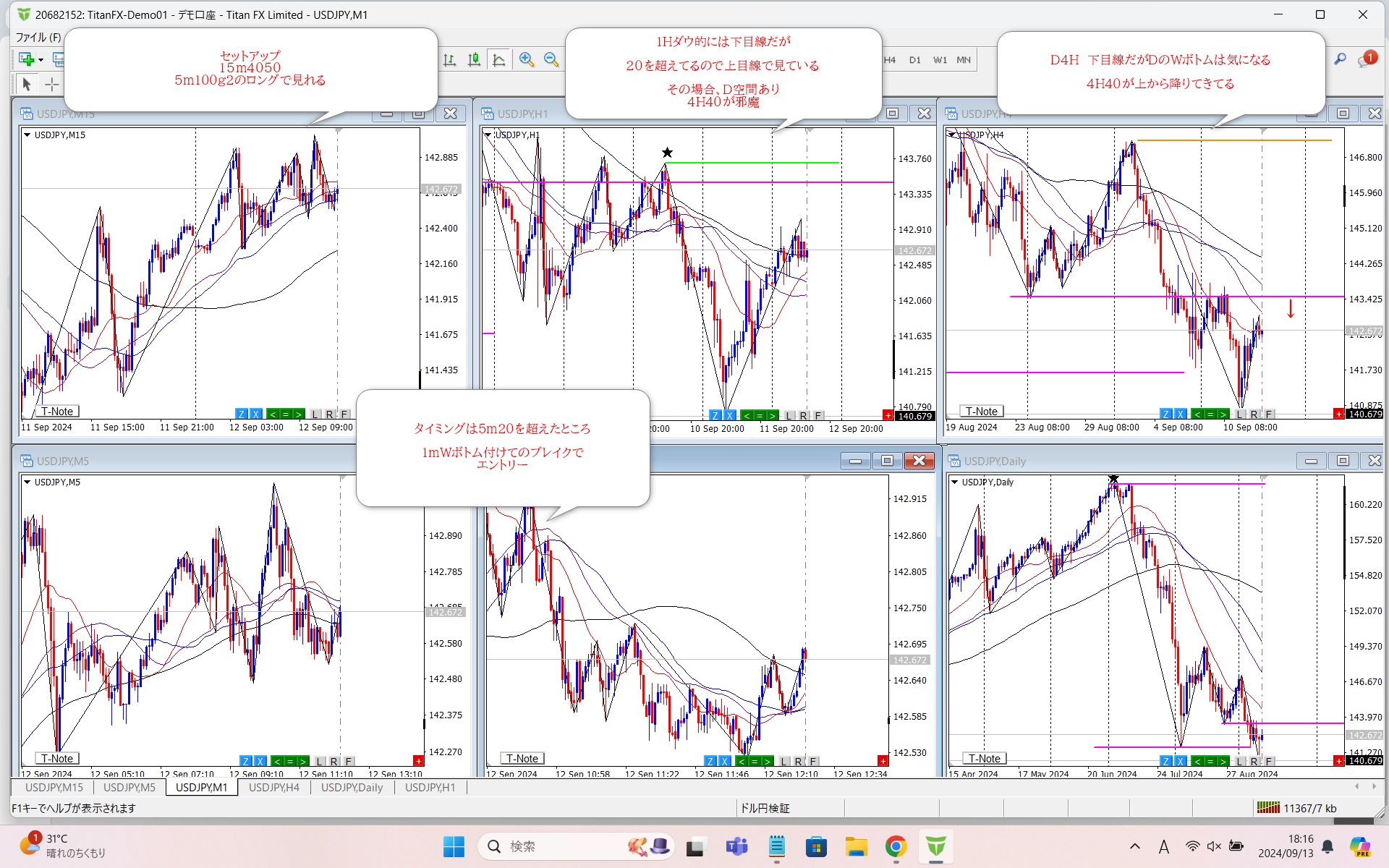Image resolution: width=1389 pixels, height=868 pixels.
Task: Click the zoom in magnifier
Action: click(x=527, y=60)
